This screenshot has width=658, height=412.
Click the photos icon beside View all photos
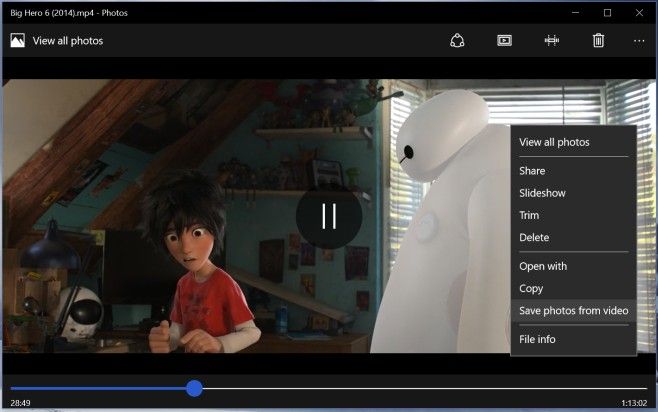18,41
